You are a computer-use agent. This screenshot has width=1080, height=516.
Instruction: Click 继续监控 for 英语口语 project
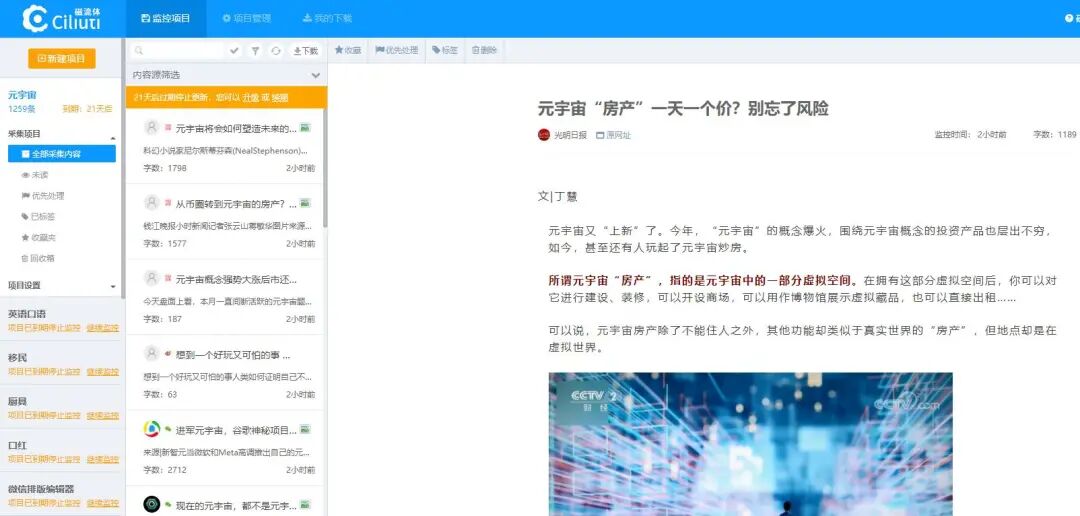[x=103, y=327]
